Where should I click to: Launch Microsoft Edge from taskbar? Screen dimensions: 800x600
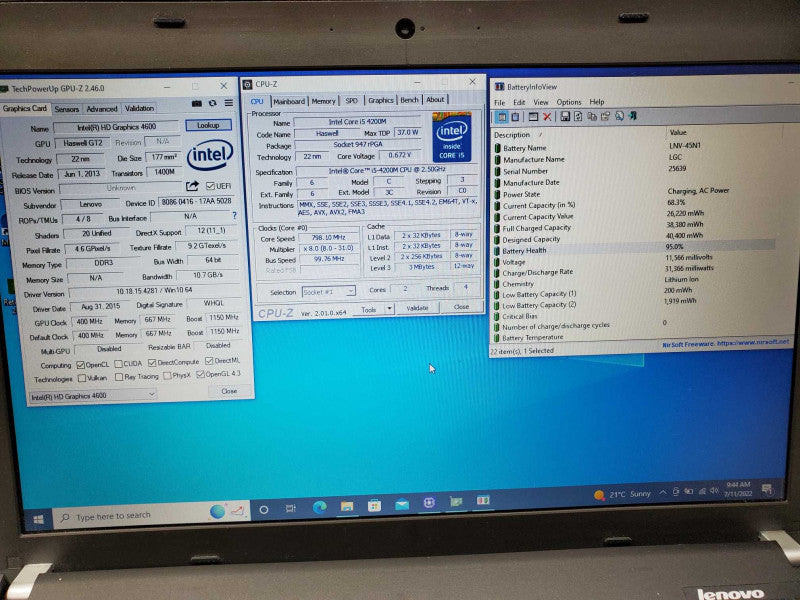click(320, 507)
